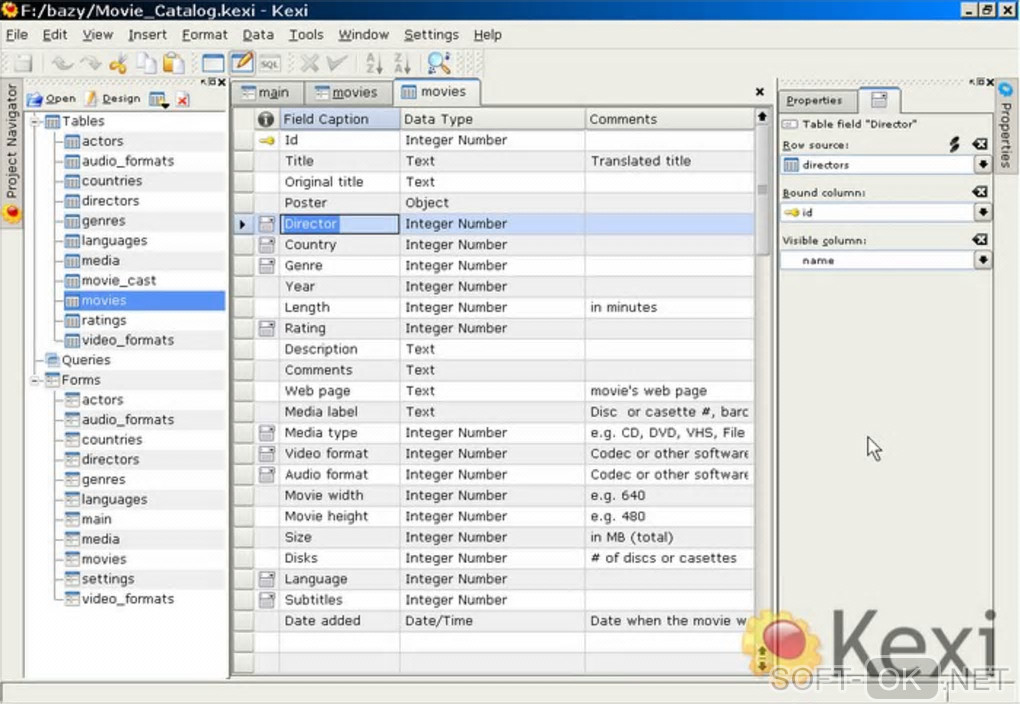Sort descending with the Z-A icon
The width and height of the screenshot is (1020, 704).
402,63
